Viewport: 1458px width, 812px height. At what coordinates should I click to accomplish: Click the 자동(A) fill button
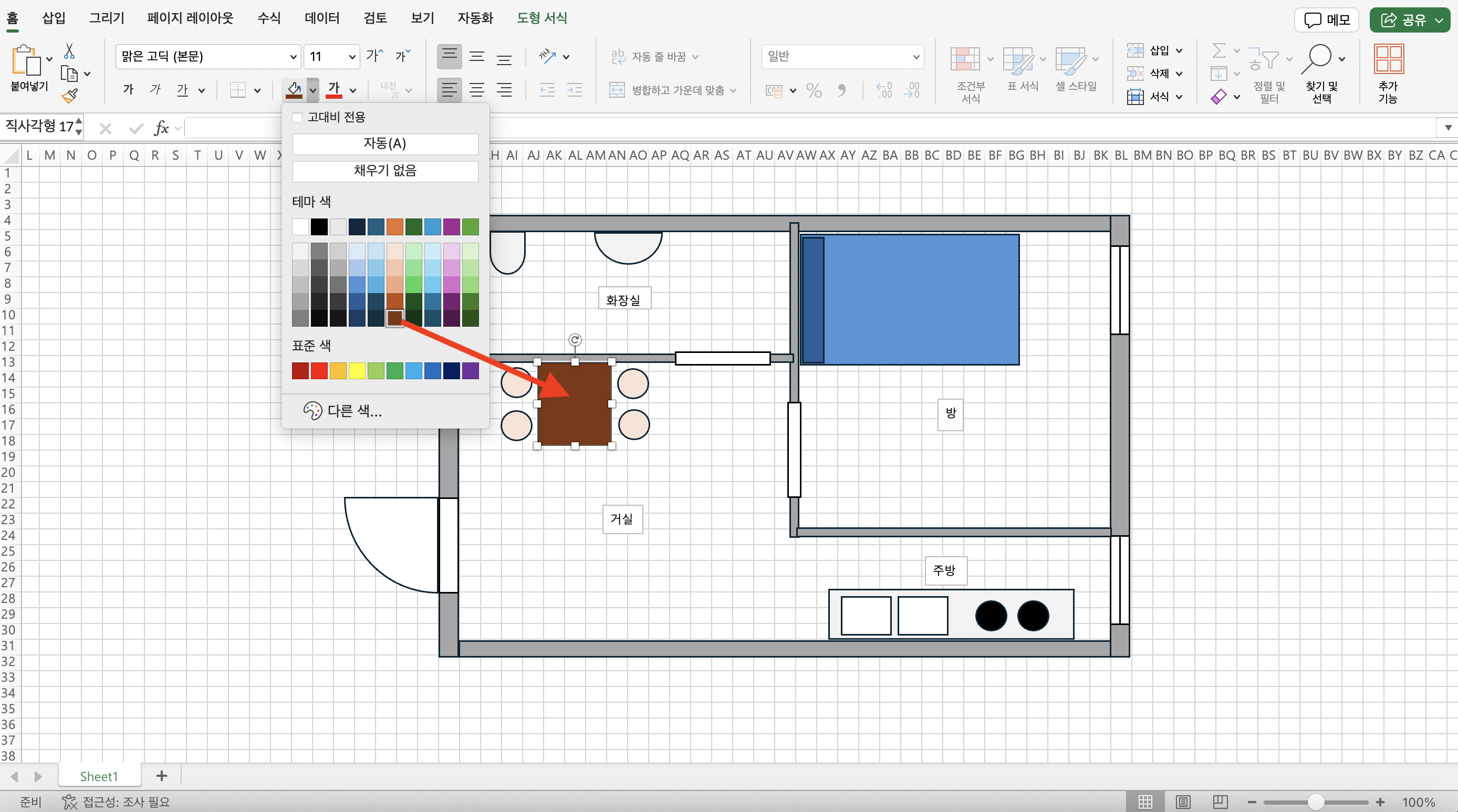tap(385, 144)
